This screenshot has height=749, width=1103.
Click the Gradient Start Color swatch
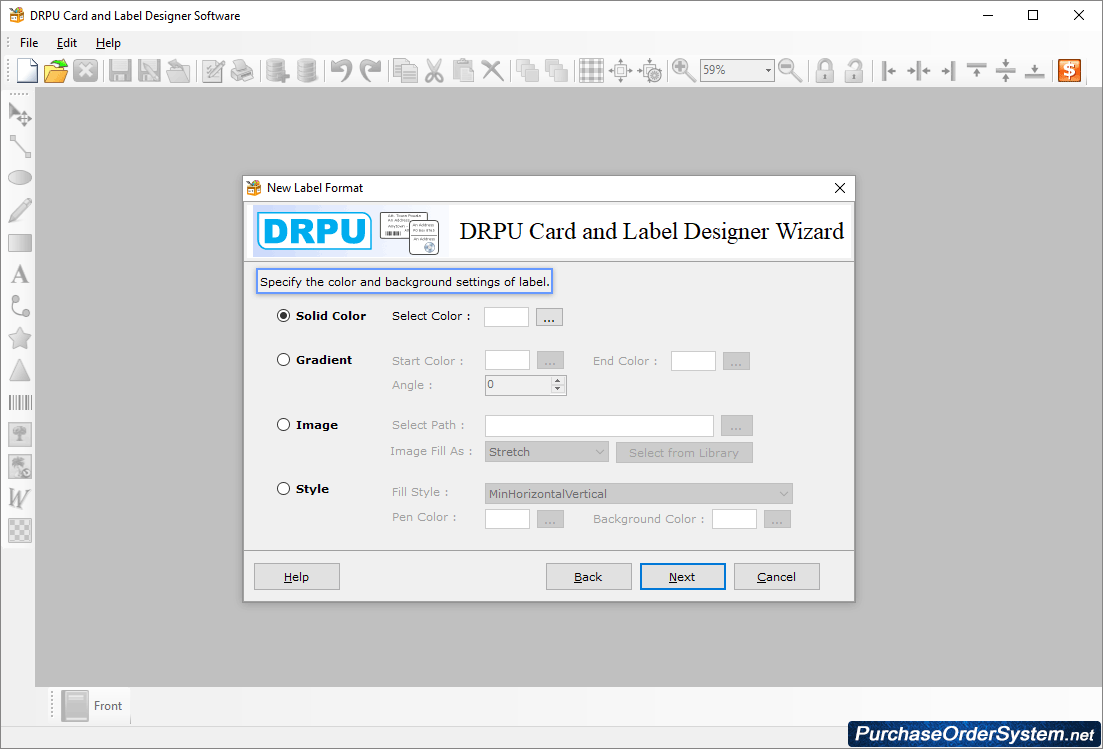click(507, 360)
